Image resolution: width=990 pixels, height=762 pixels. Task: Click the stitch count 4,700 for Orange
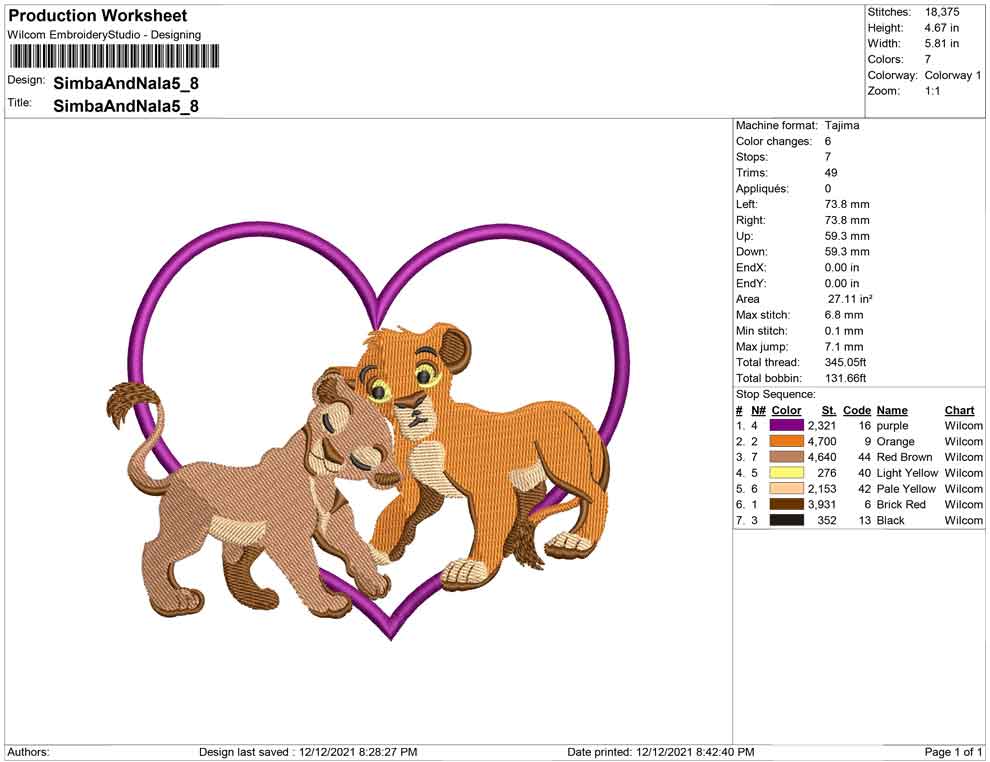click(822, 441)
